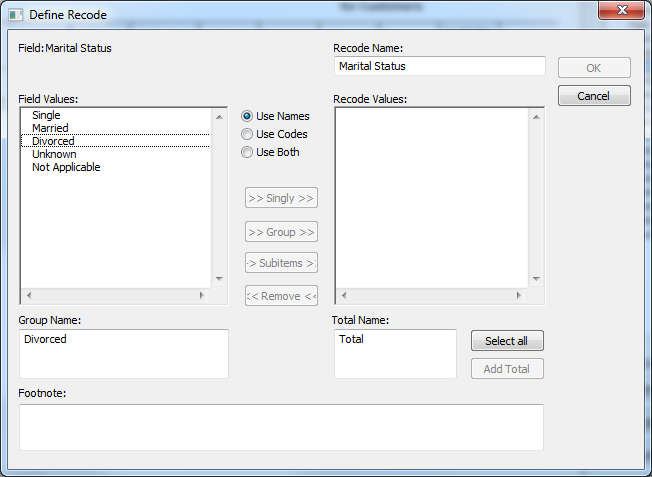Select Not Applicable in Field Values
This screenshot has width=652, height=477.
pyautogui.click(x=66, y=168)
